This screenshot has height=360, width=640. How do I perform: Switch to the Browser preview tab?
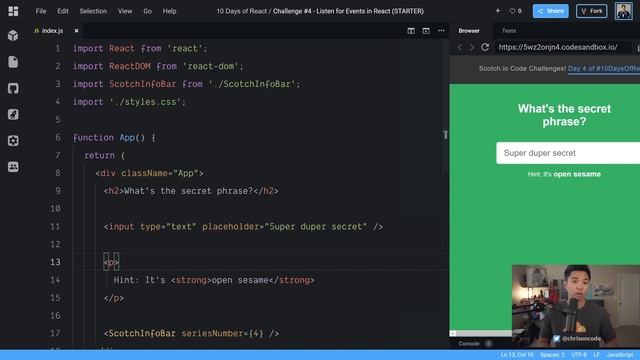pyautogui.click(x=469, y=31)
